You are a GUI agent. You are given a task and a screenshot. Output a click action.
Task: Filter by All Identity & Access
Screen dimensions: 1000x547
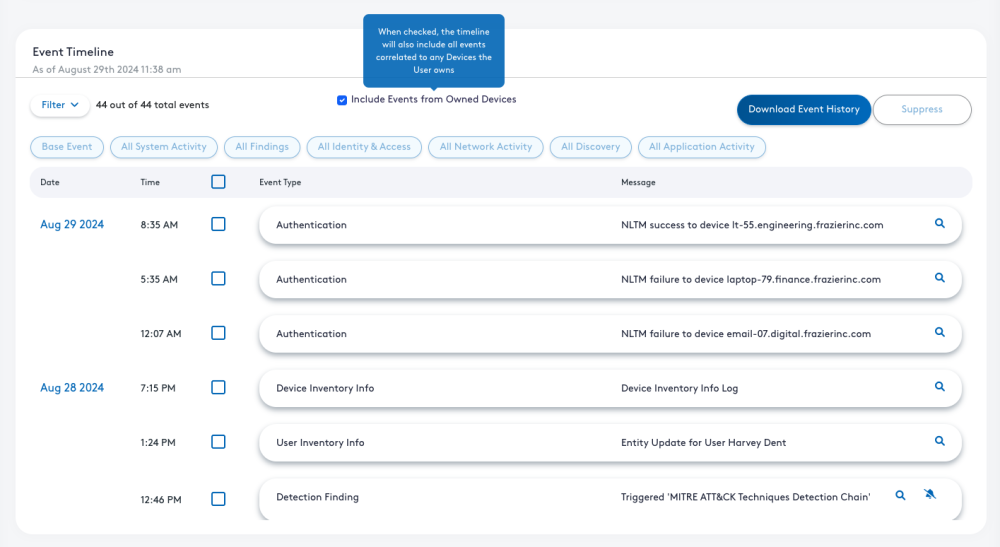(364, 147)
